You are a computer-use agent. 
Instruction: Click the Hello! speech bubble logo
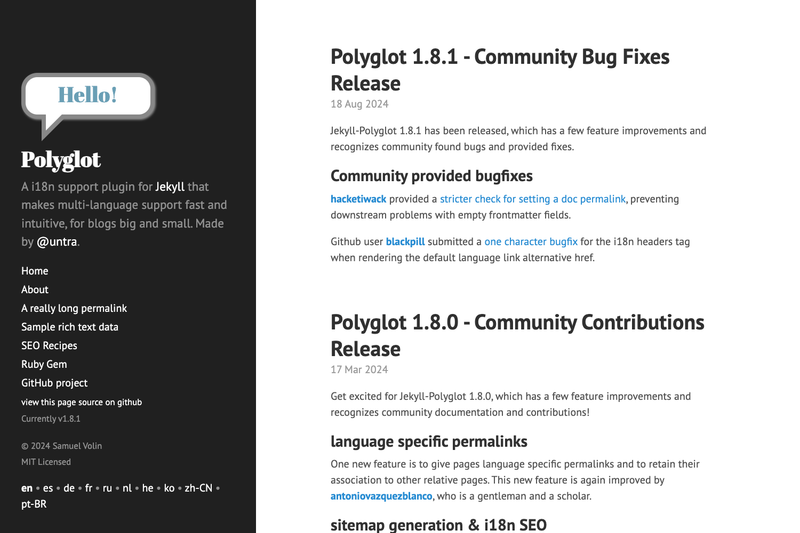click(x=88, y=106)
